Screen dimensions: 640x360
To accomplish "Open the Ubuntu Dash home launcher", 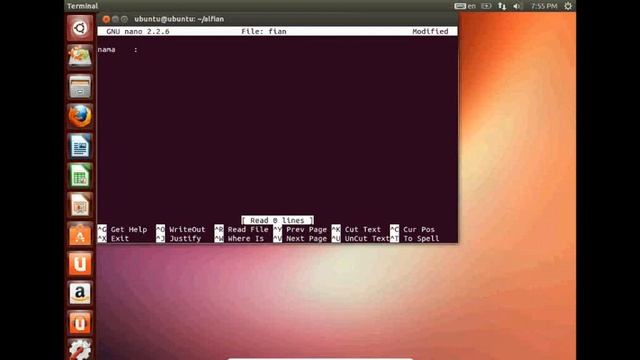I will pyautogui.click(x=80, y=28).
